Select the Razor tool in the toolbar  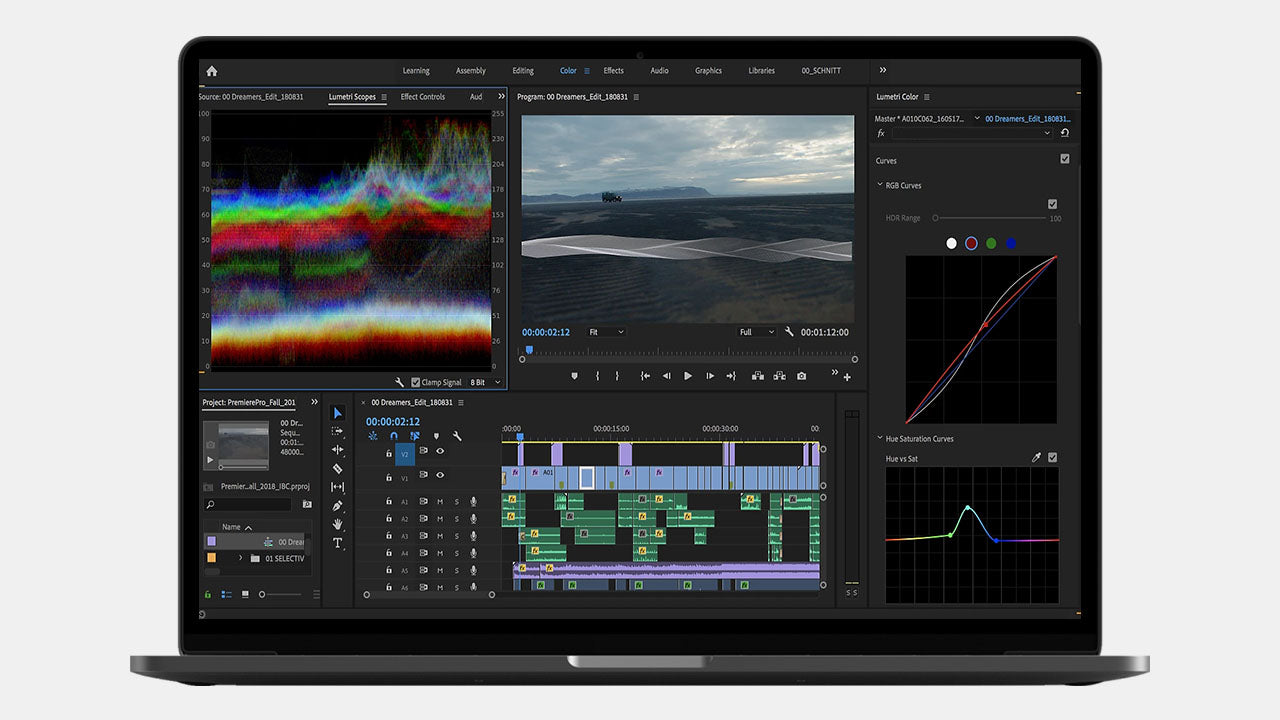(x=338, y=468)
